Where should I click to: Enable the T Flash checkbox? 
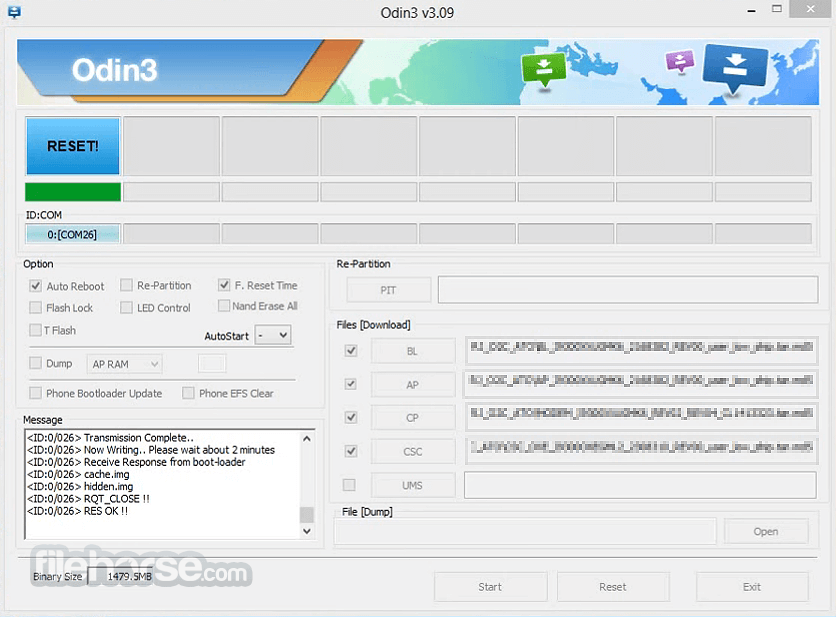tap(35, 330)
